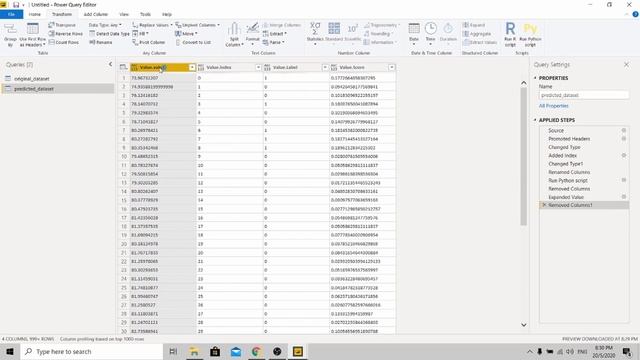This screenshot has width=640, height=360.
Task: Open the Split Column dropdown
Action: click(x=234, y=35)
